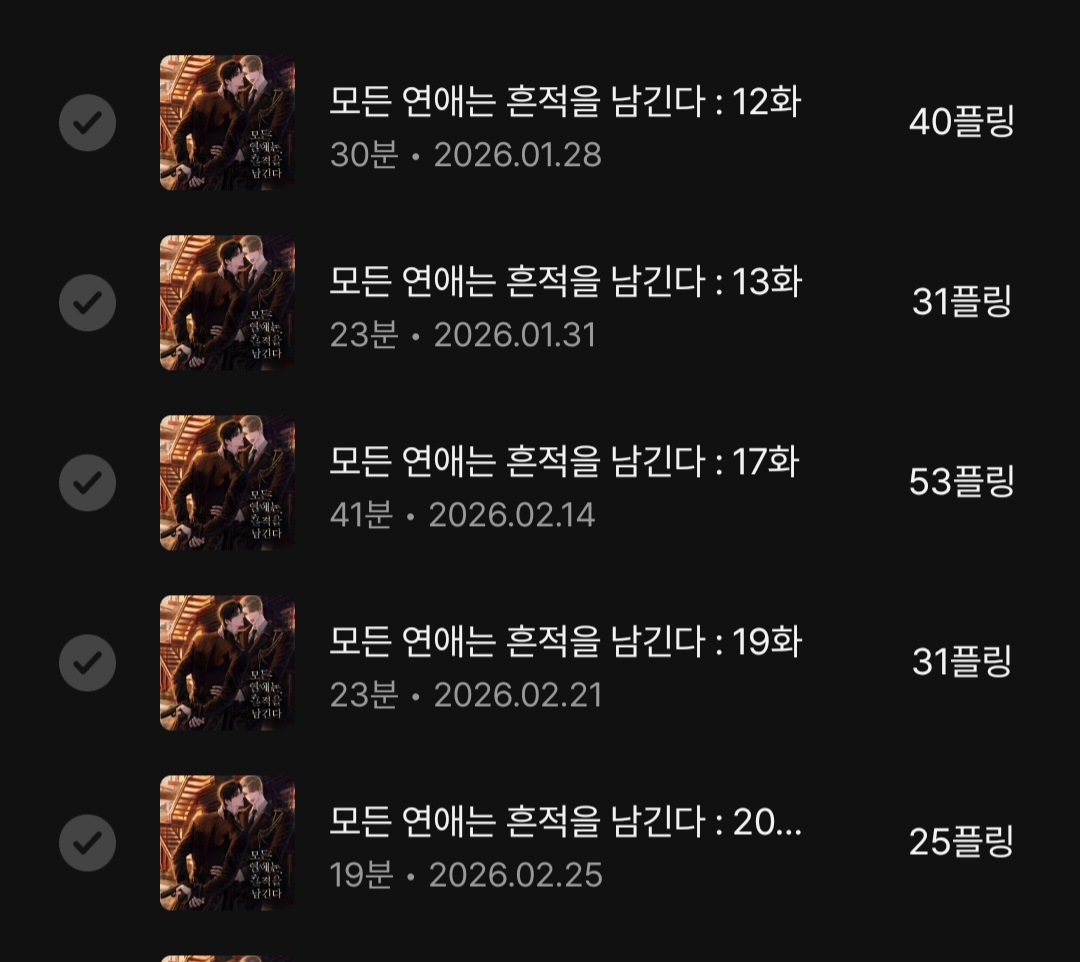
Task: Tap the 53플링 price label
Action: pyautogui.click(x=962, y=481)
